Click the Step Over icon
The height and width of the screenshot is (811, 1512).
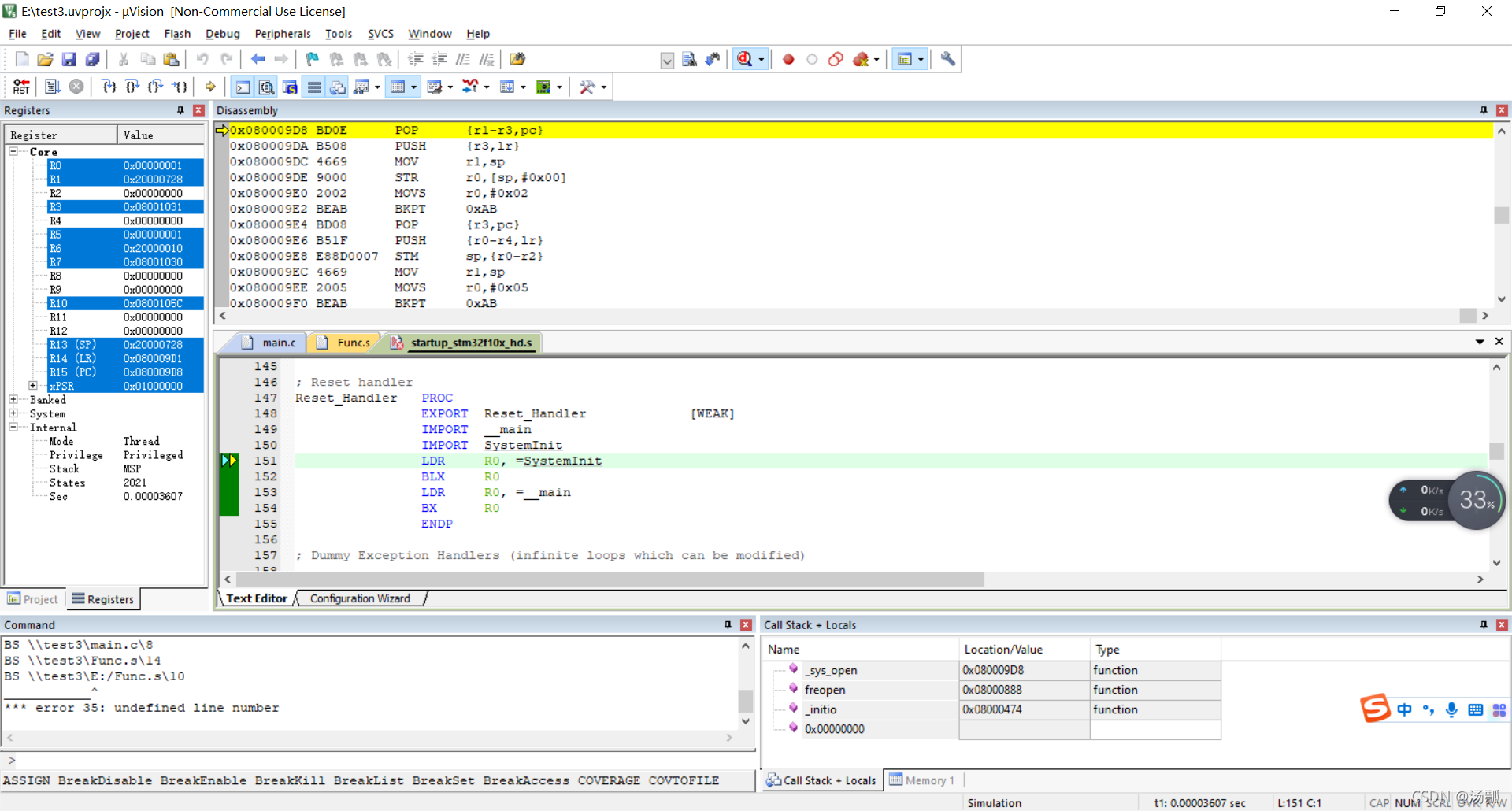132,87
